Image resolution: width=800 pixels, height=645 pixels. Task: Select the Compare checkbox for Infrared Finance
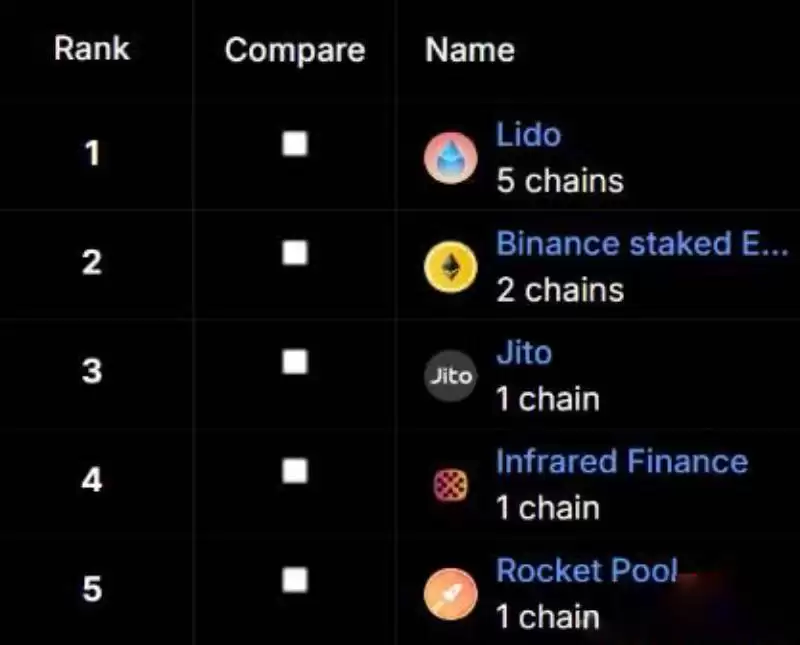click(295, 470)
